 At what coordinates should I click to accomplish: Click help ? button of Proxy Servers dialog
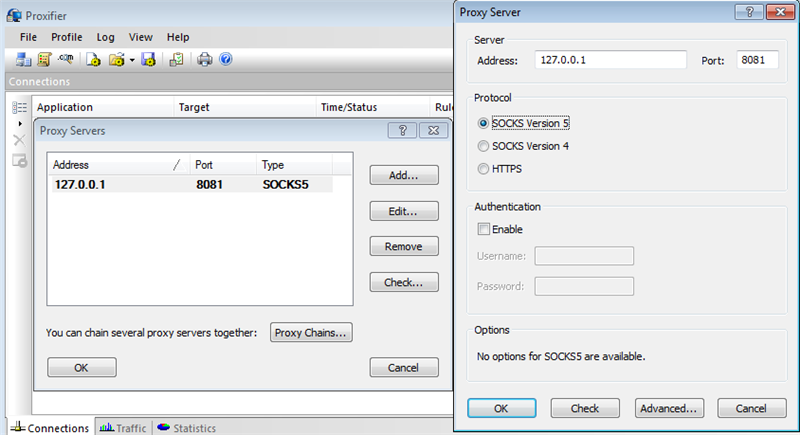click(402, 131)
